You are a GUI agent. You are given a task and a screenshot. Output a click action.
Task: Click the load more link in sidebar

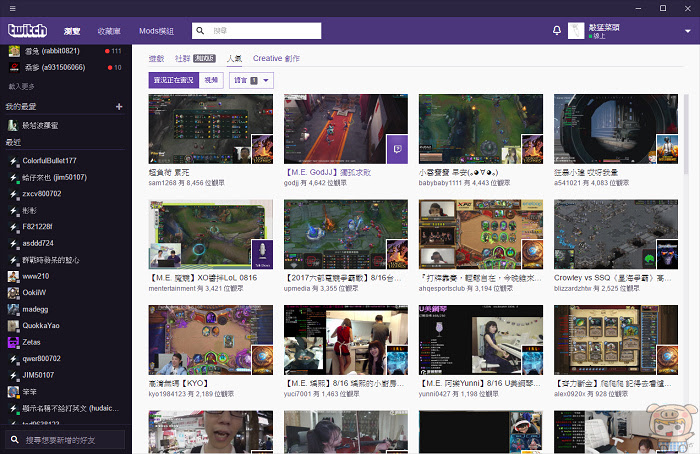[21, 86]
